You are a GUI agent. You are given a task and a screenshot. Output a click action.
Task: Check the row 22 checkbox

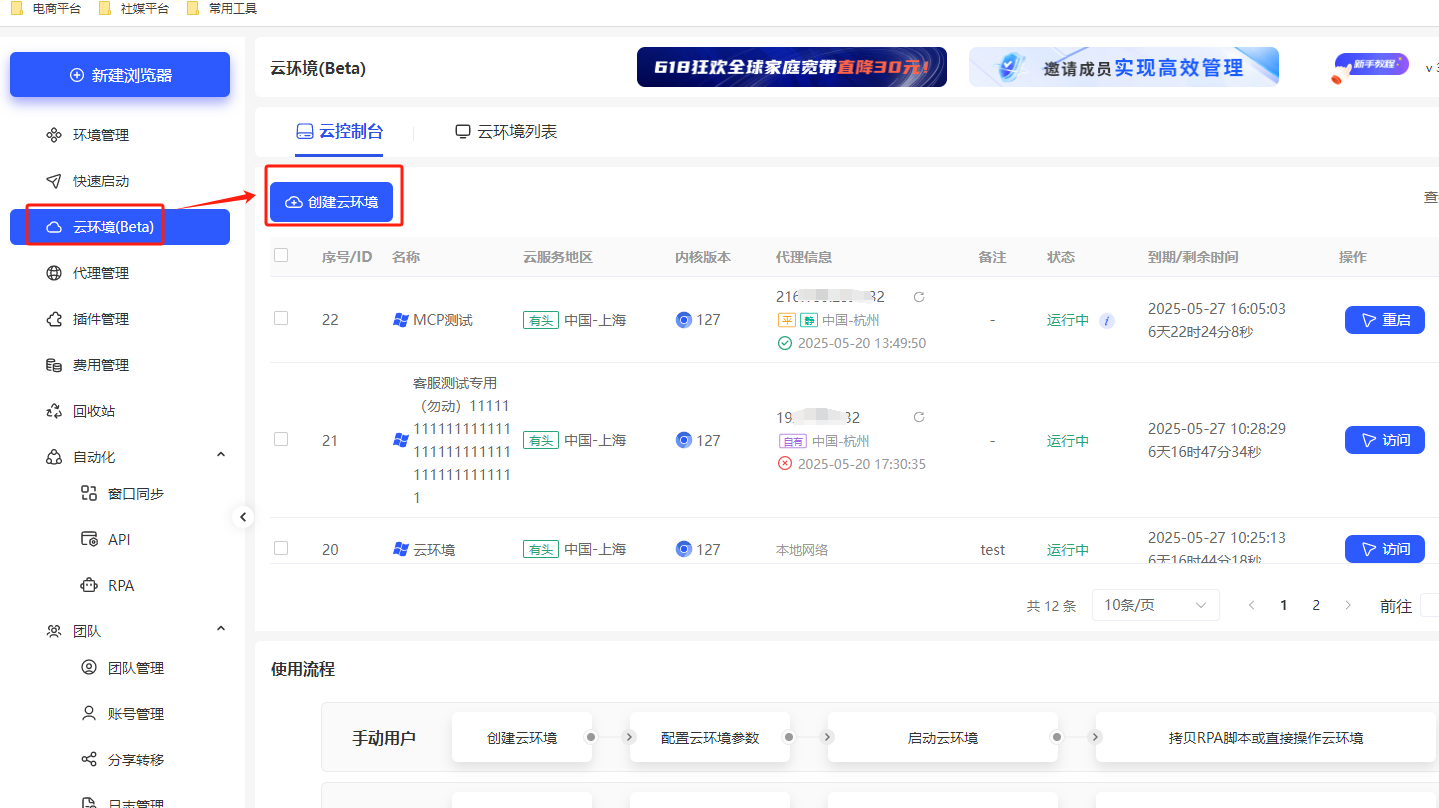[281, 319]
